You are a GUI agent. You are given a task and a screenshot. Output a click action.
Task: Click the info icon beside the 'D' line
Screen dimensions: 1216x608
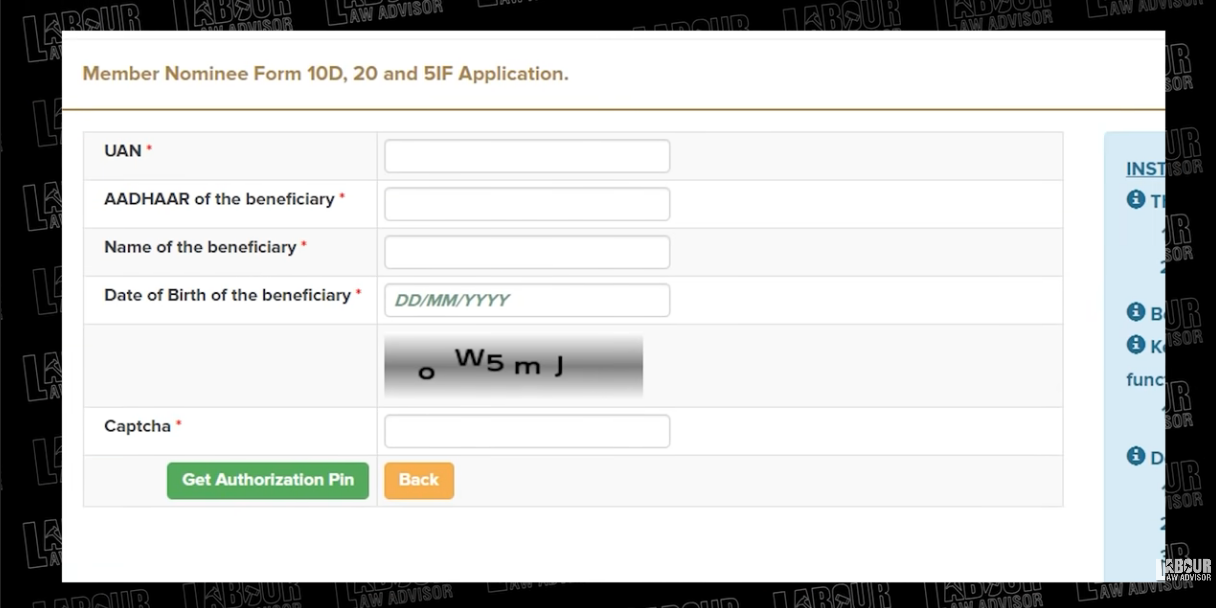tap(1135, 456)
